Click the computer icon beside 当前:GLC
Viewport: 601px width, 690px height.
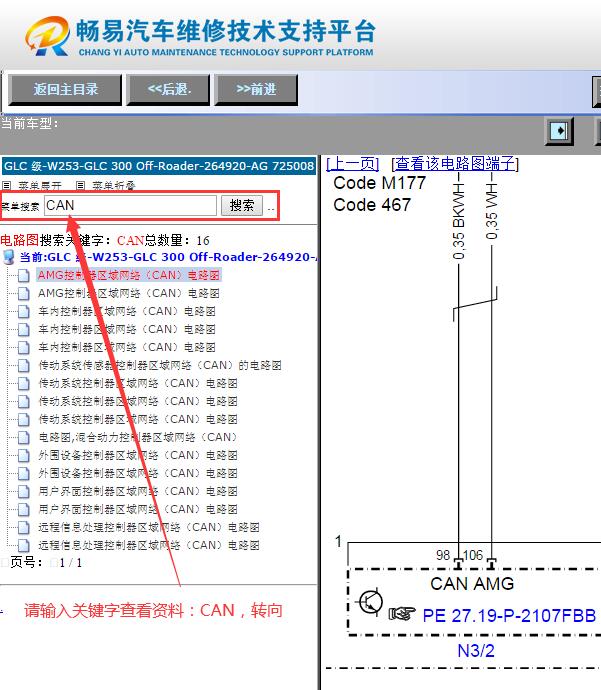[x=9, y=257]
